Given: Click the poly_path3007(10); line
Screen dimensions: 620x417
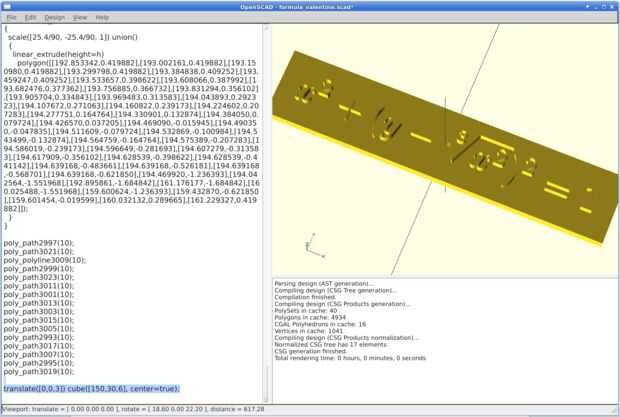Looking at the screenshot, I should click(x=39, y=355).
